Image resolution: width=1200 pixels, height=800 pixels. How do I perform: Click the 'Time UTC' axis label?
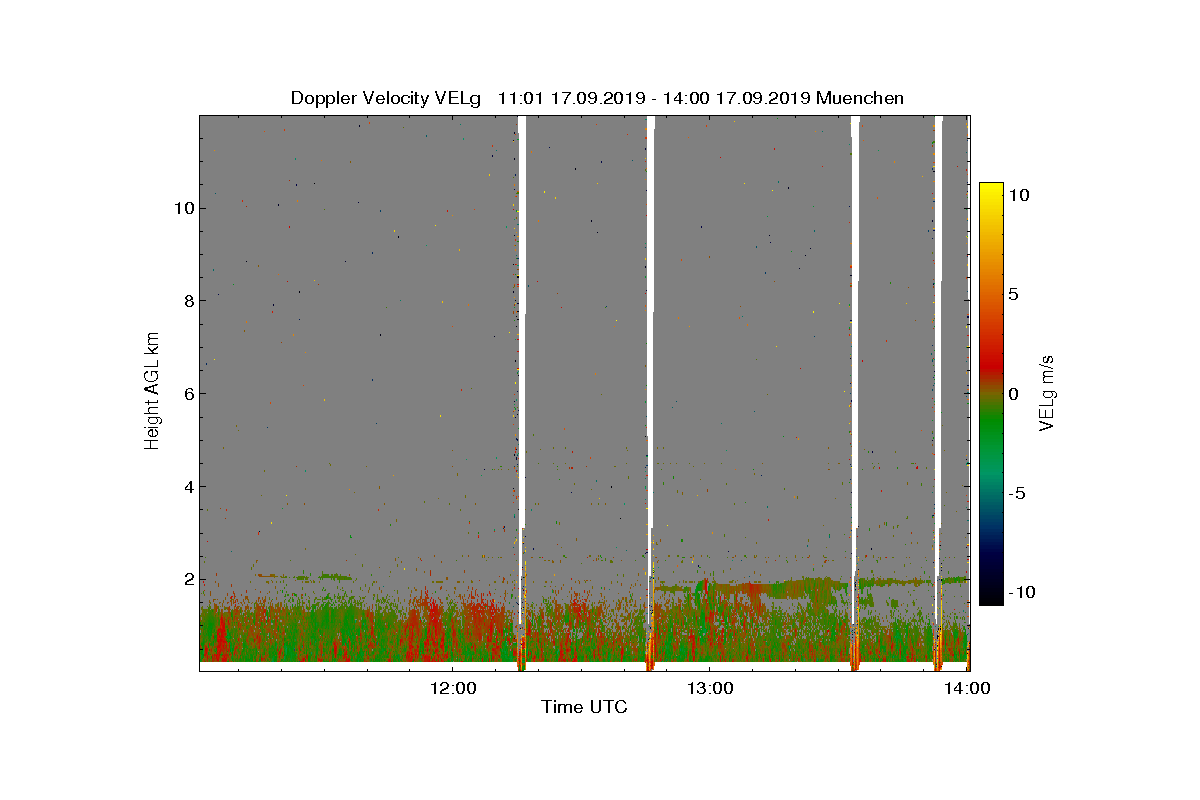coord(584,707)
